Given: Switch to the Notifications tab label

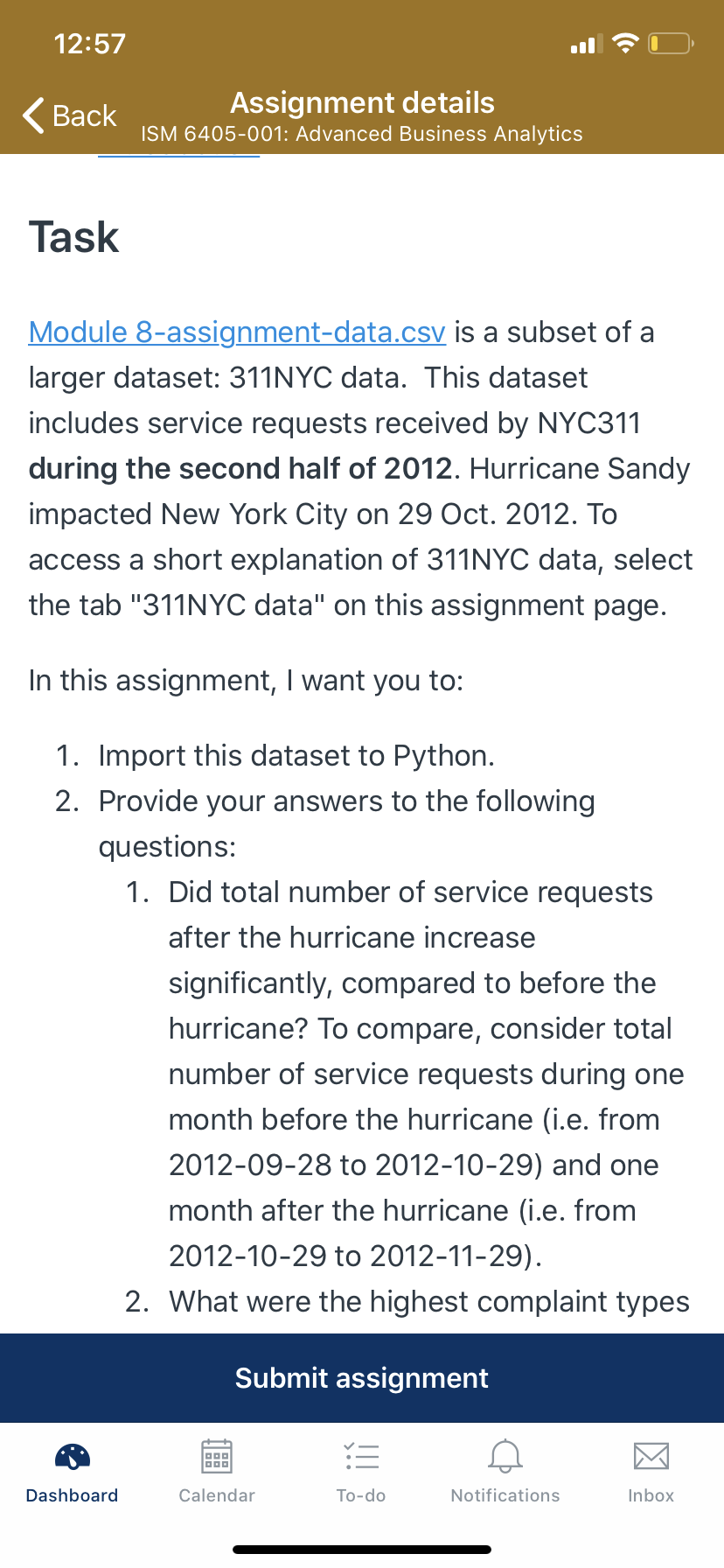Looking at the screenshot, I should (505, 1495).
